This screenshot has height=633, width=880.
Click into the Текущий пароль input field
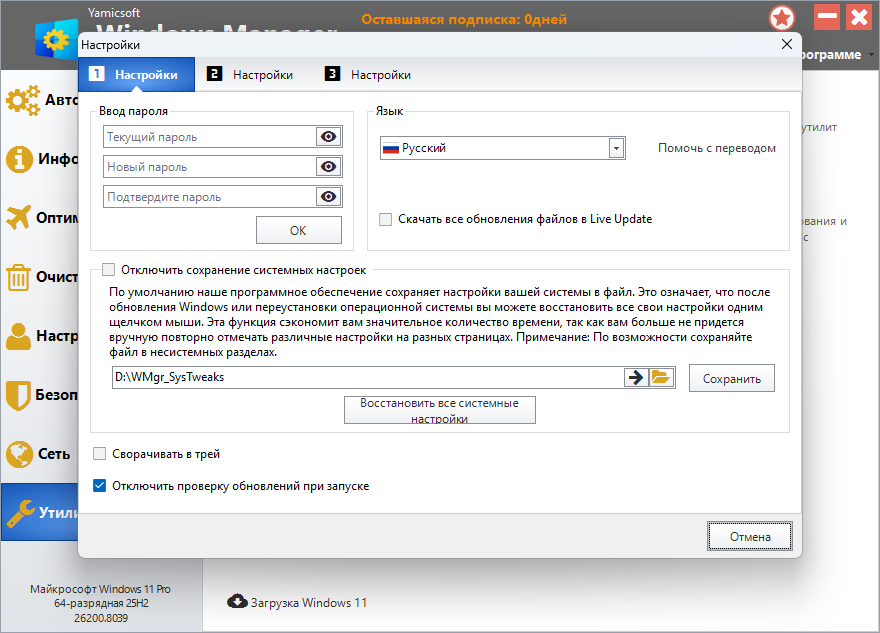point(208,137)
